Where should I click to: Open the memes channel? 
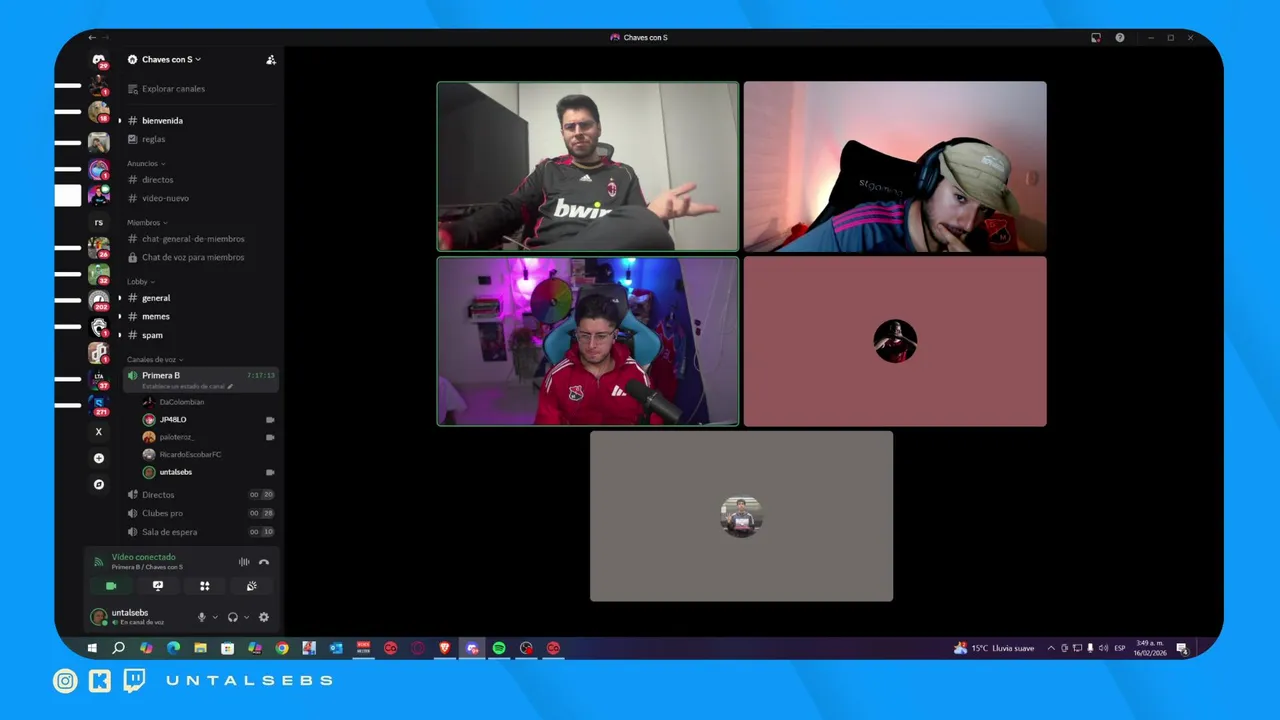200,316
